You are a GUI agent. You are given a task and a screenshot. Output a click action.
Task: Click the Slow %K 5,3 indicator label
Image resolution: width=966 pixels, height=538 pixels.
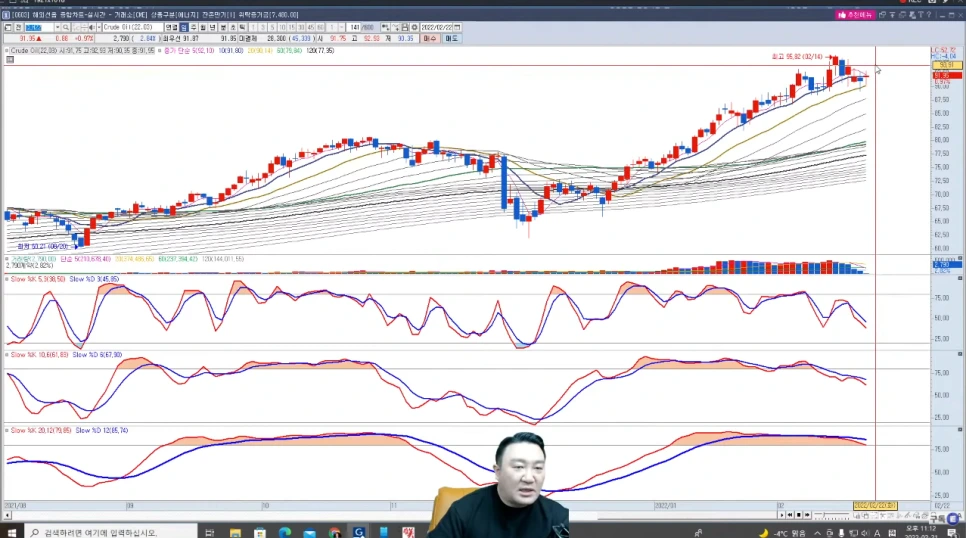coord(38,279)
